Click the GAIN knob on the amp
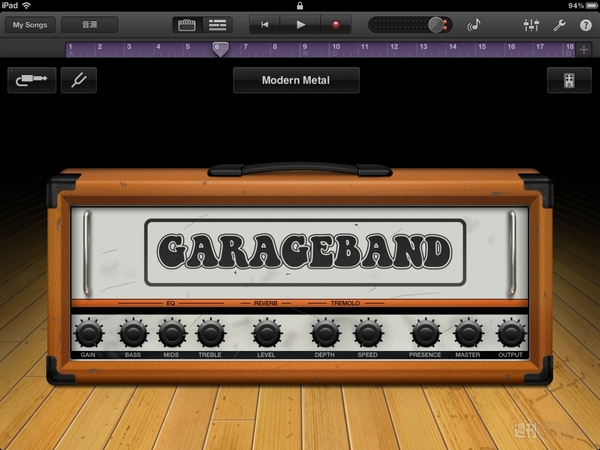Screen dimensions: 600x450 click(88, 333)
